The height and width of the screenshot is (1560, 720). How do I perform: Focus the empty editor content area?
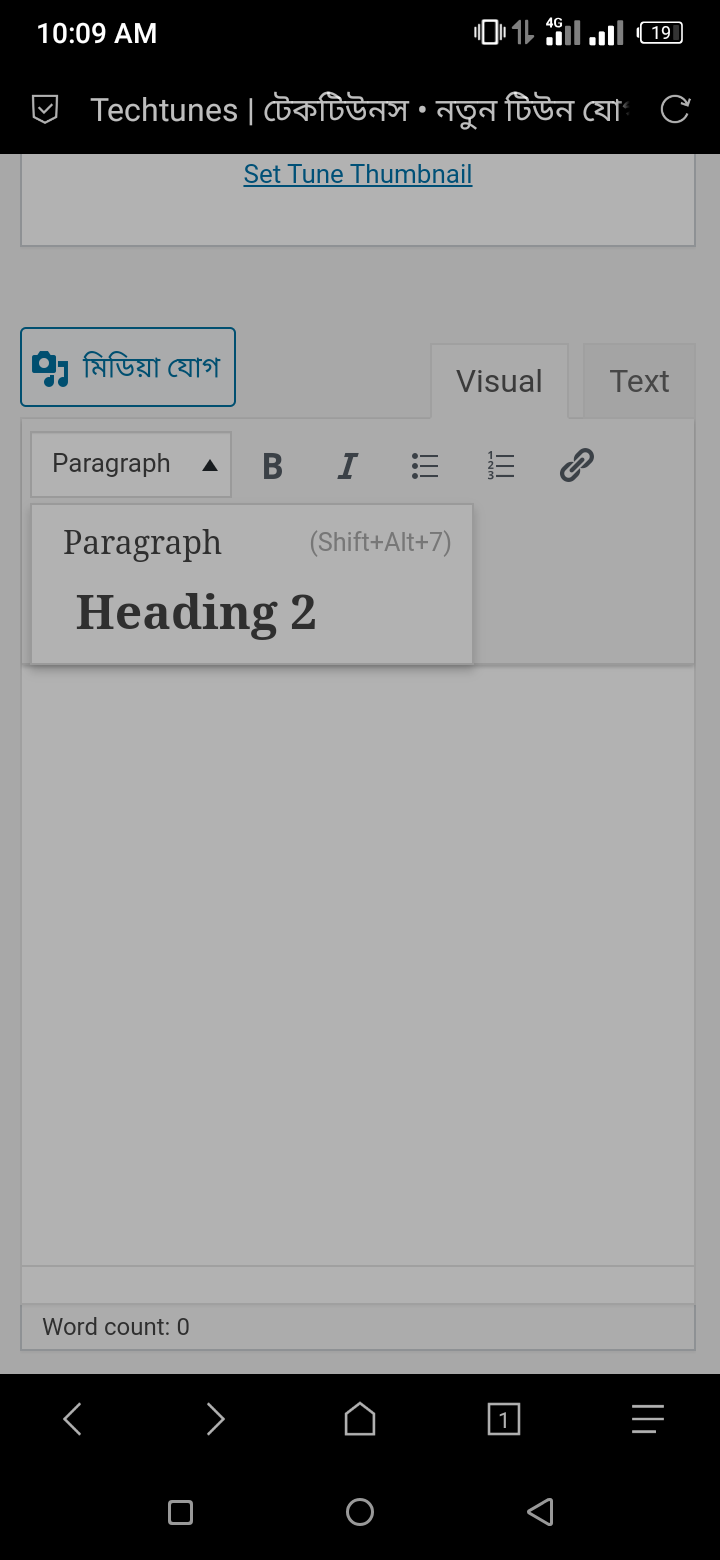(x=358, y=965)
